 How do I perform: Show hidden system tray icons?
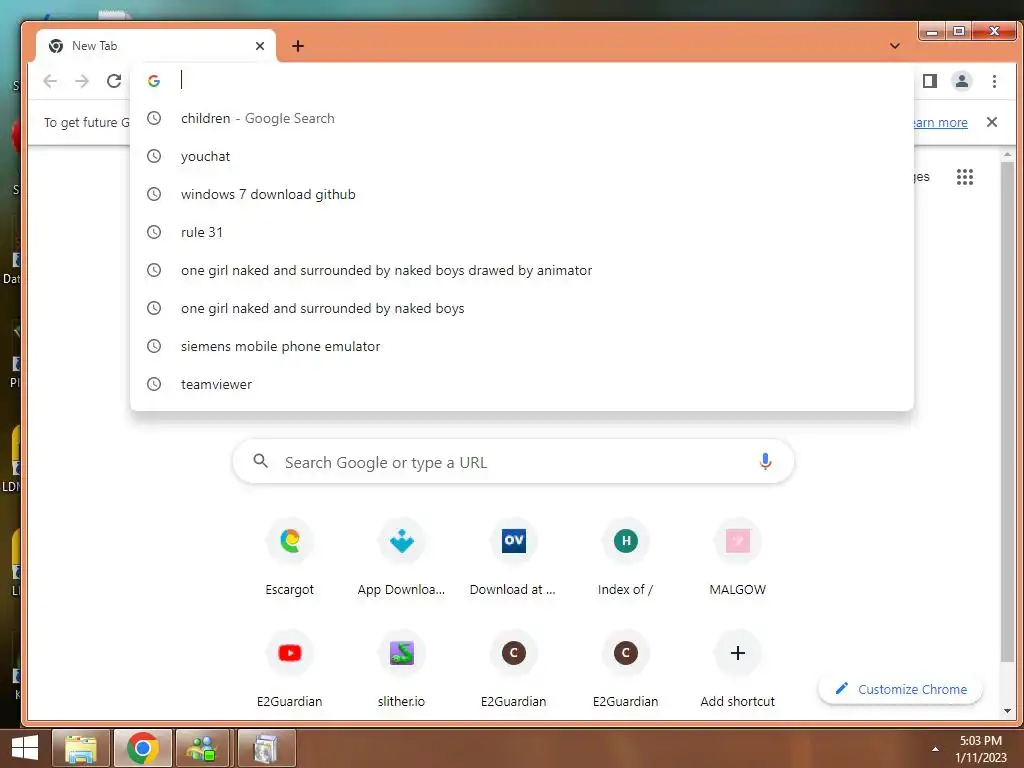pos(935,749)
